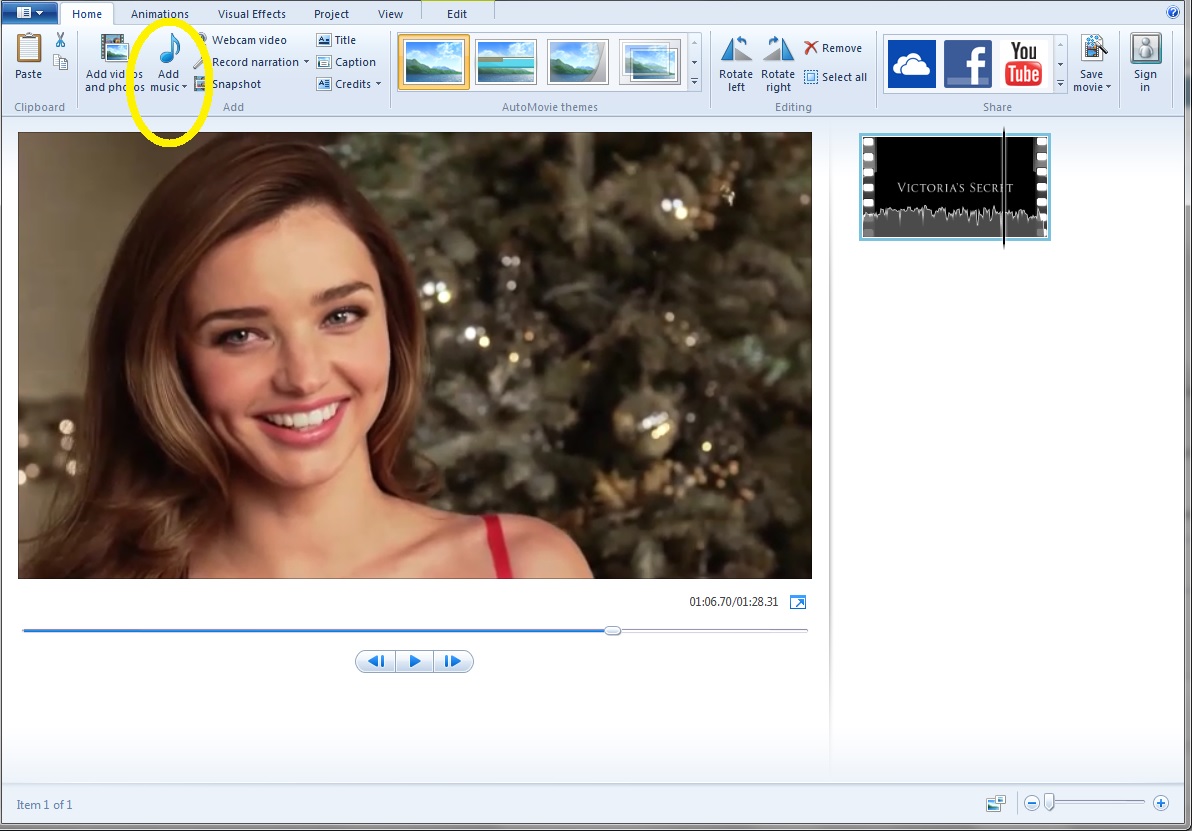This screenshot has width=1192, height=831.
Task: Click the Save movie icon
Action: 1092,50
